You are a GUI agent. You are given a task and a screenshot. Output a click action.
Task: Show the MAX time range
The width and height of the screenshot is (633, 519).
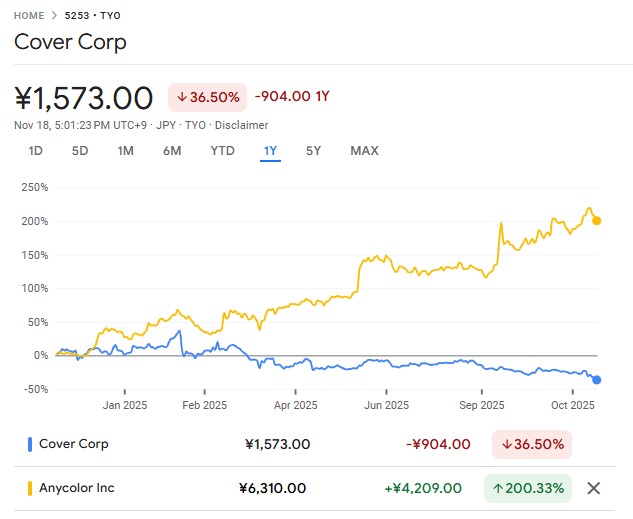tap(364, 151)
